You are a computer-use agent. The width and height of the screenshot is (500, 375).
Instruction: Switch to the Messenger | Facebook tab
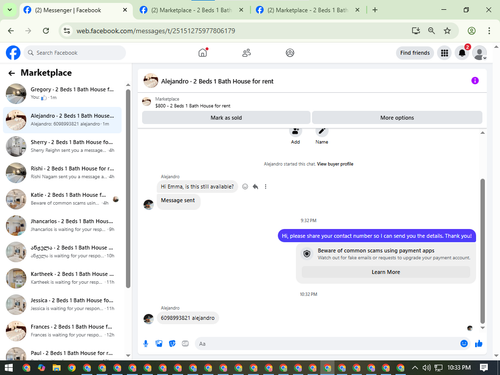(76, 10)
